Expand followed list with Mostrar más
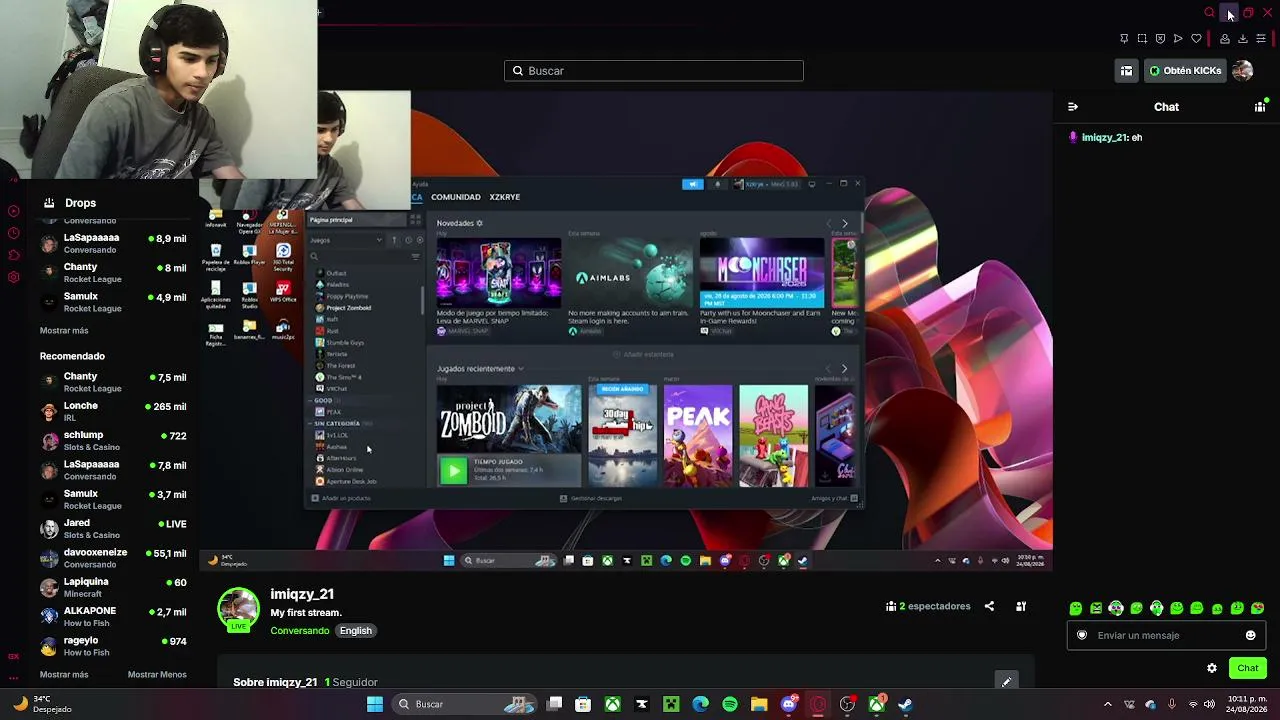Screen dimensions: 1280x720 [64, 331]
